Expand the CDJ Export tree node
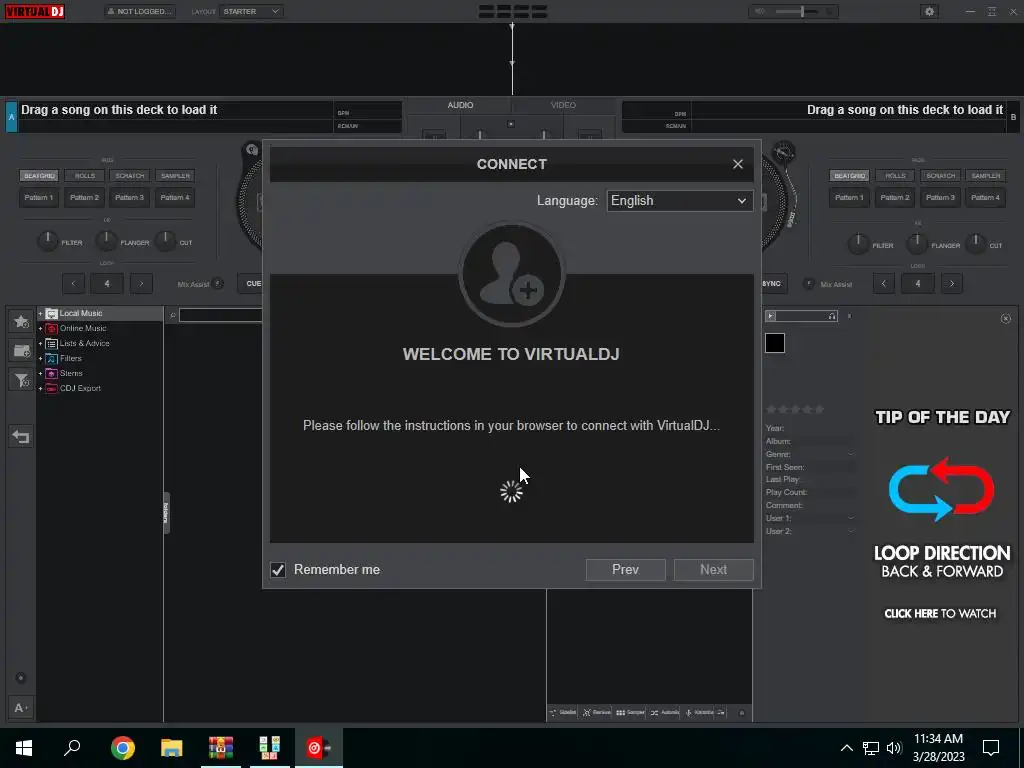 coord(40,389)
